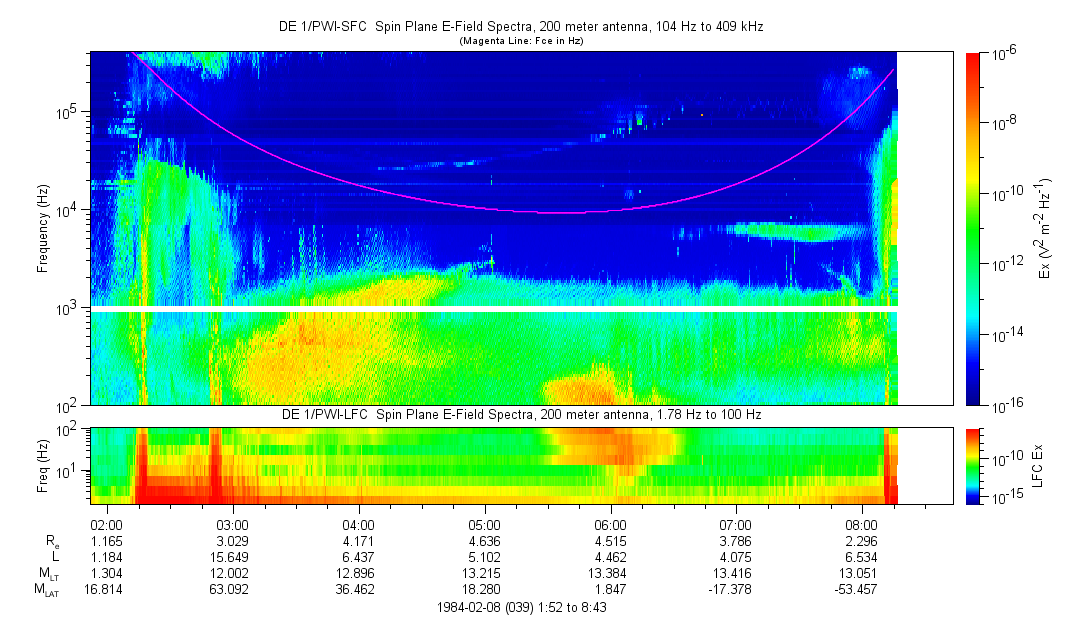The width and height of the screenshot is (1083, 620).
Task: Click the 'LFC Ex' color bar label
Action: coord(1037,466)
